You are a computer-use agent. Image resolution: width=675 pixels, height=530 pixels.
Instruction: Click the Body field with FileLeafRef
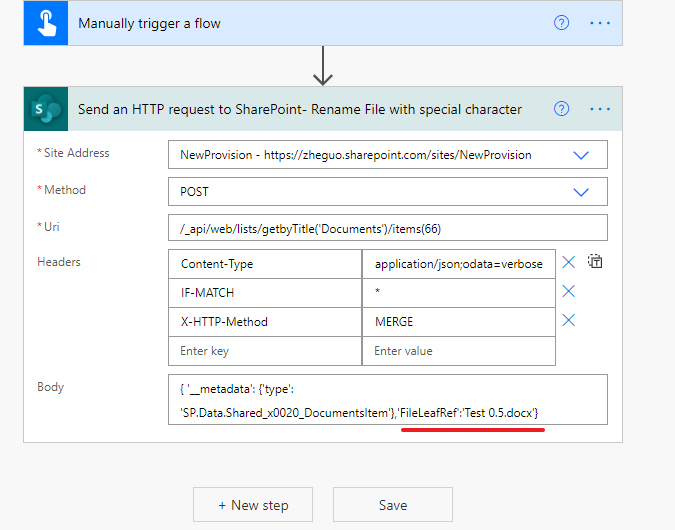tap(388, 400)
